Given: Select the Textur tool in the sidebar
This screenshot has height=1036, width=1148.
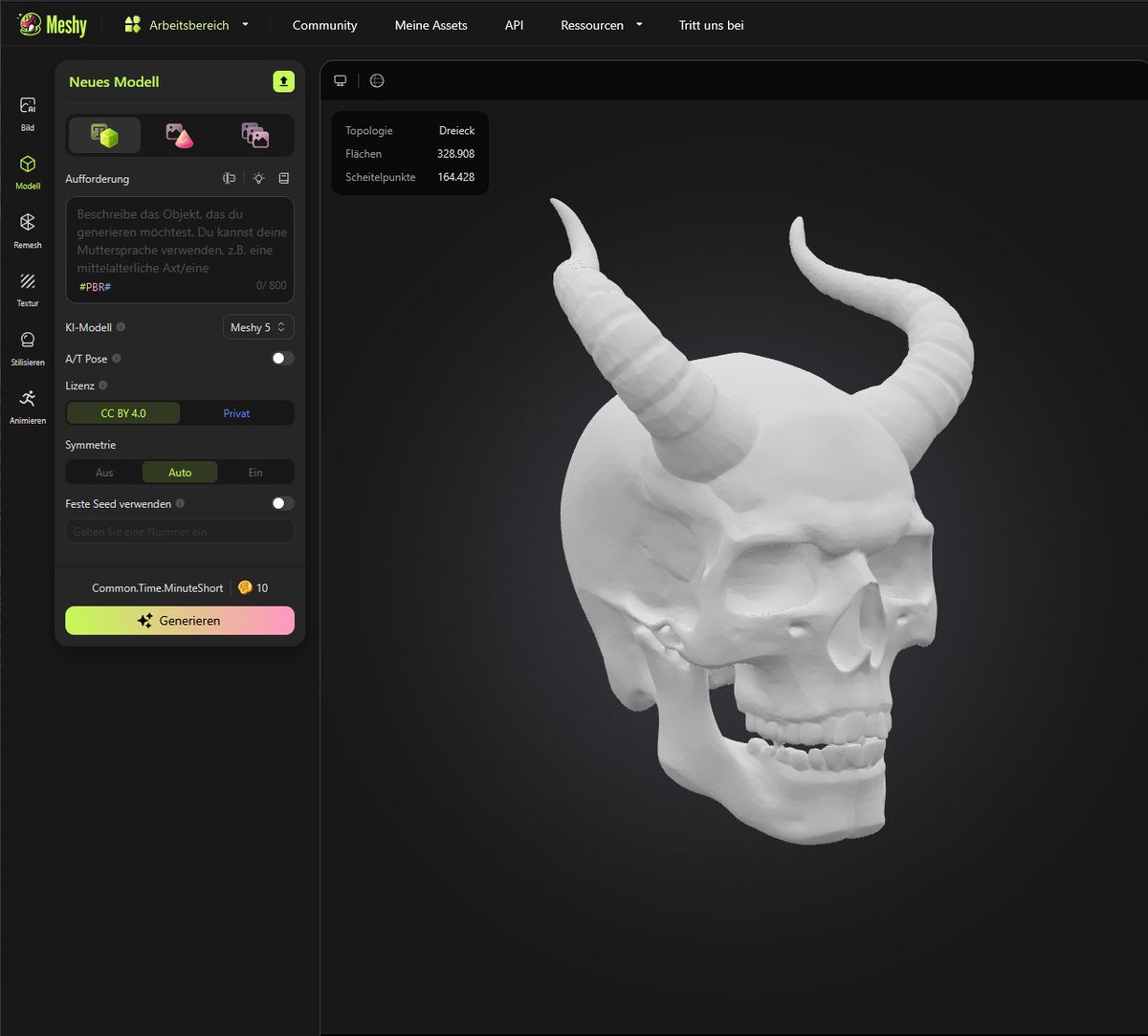Looking at the screenshot, I should [x=26, y=289].
